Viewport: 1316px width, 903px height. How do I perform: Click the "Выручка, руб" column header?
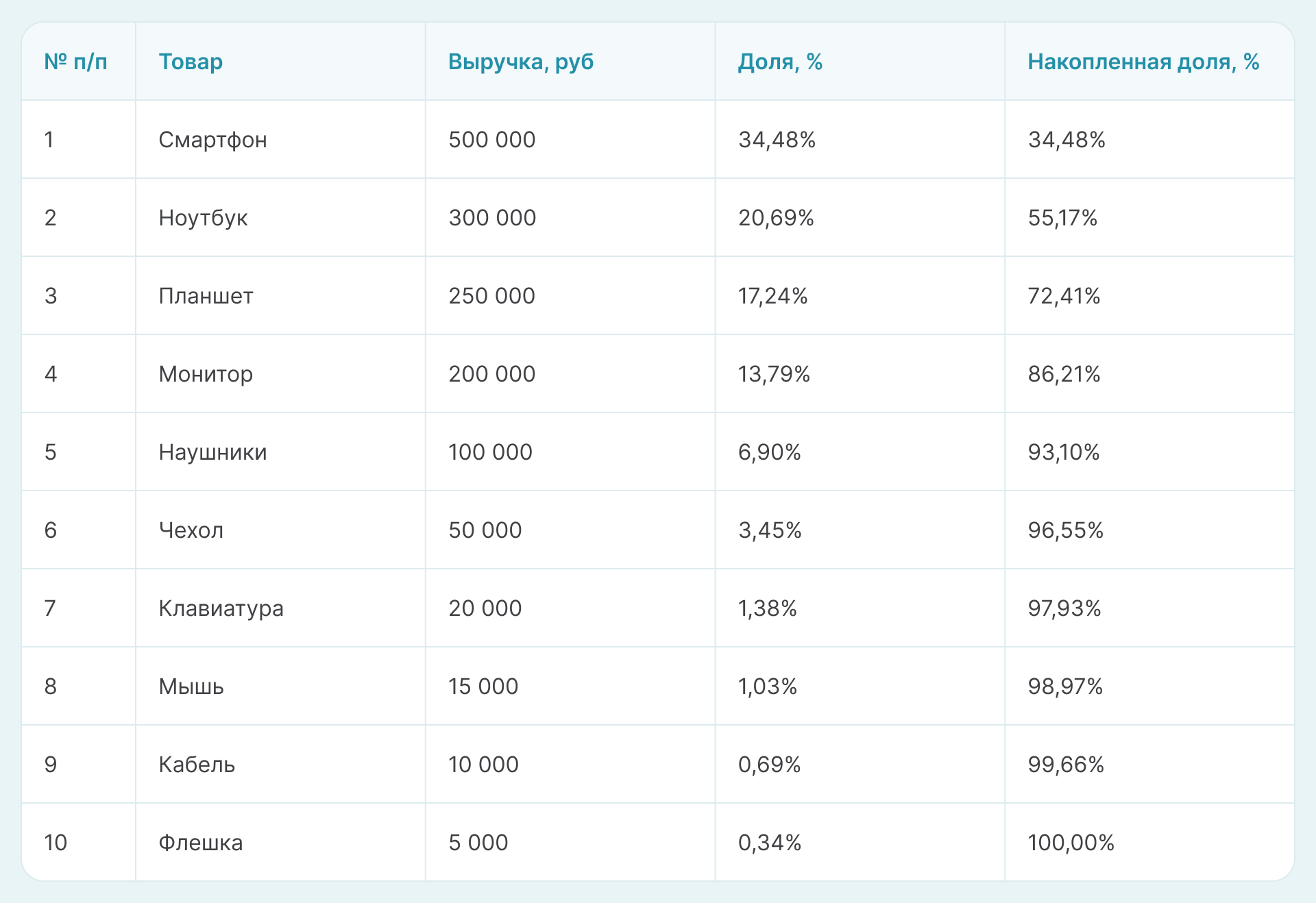click(521, 62)
